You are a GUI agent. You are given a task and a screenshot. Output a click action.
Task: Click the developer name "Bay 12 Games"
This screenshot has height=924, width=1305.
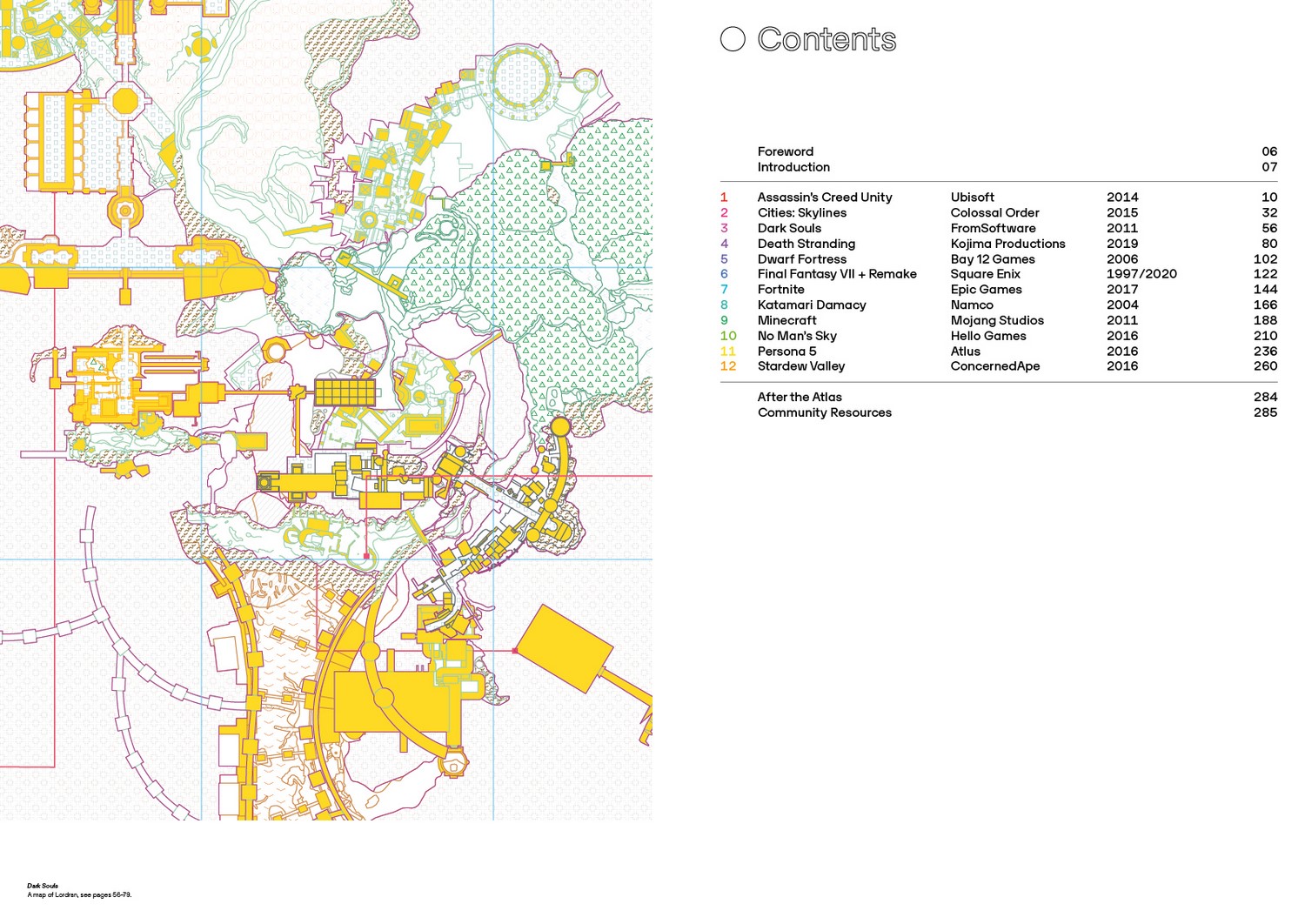pos(993,259)
